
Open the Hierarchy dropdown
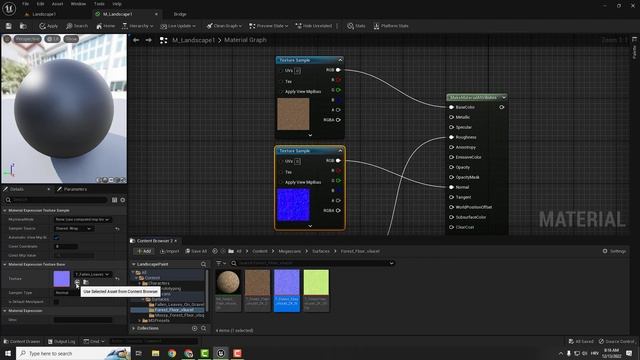coord(138,26)
